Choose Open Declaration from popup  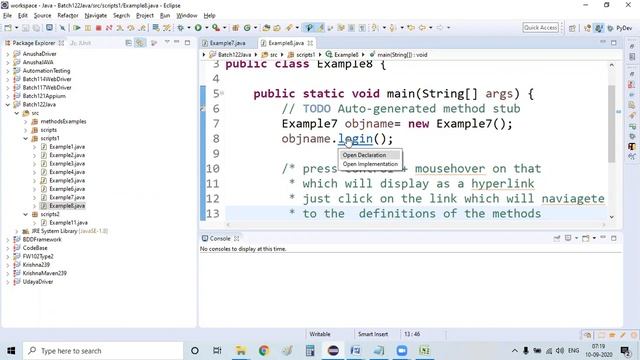coord(364,155)
